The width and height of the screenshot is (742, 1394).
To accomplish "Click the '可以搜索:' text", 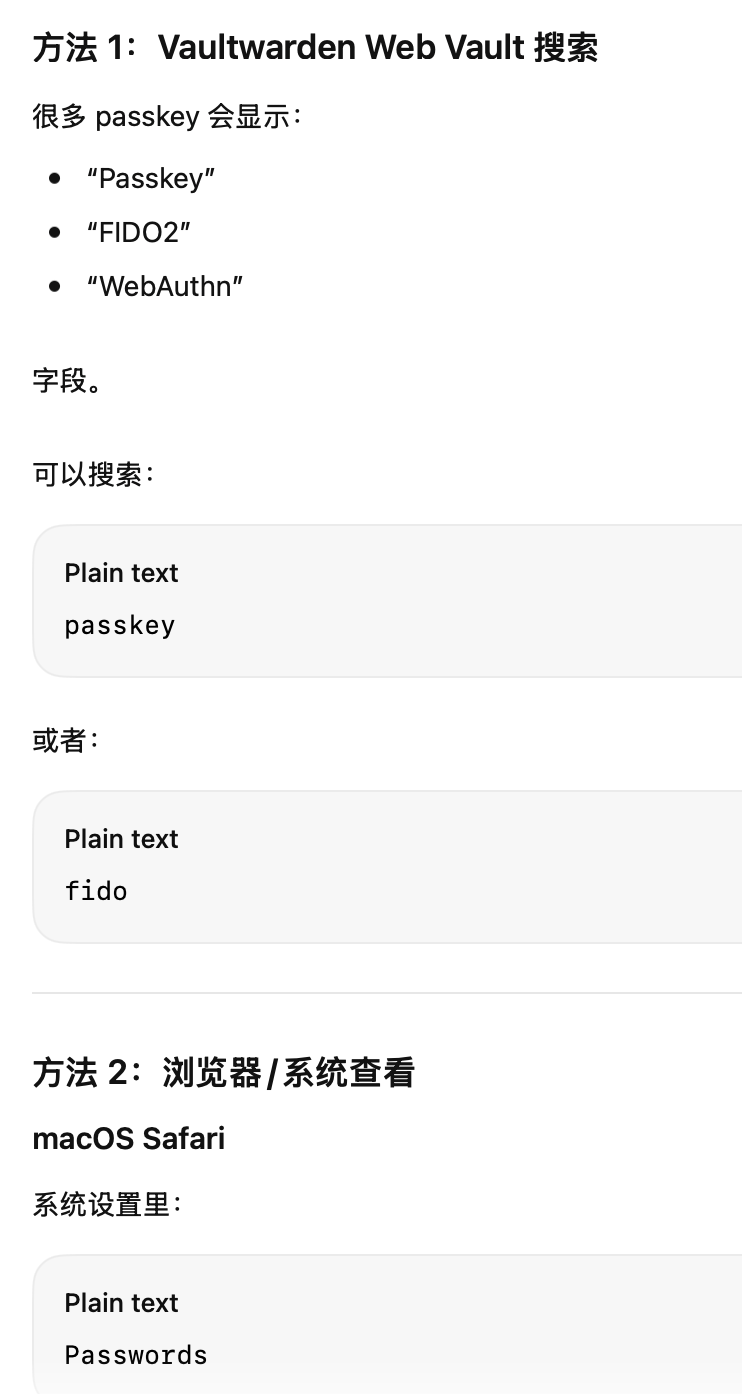I will click(94, 474).
